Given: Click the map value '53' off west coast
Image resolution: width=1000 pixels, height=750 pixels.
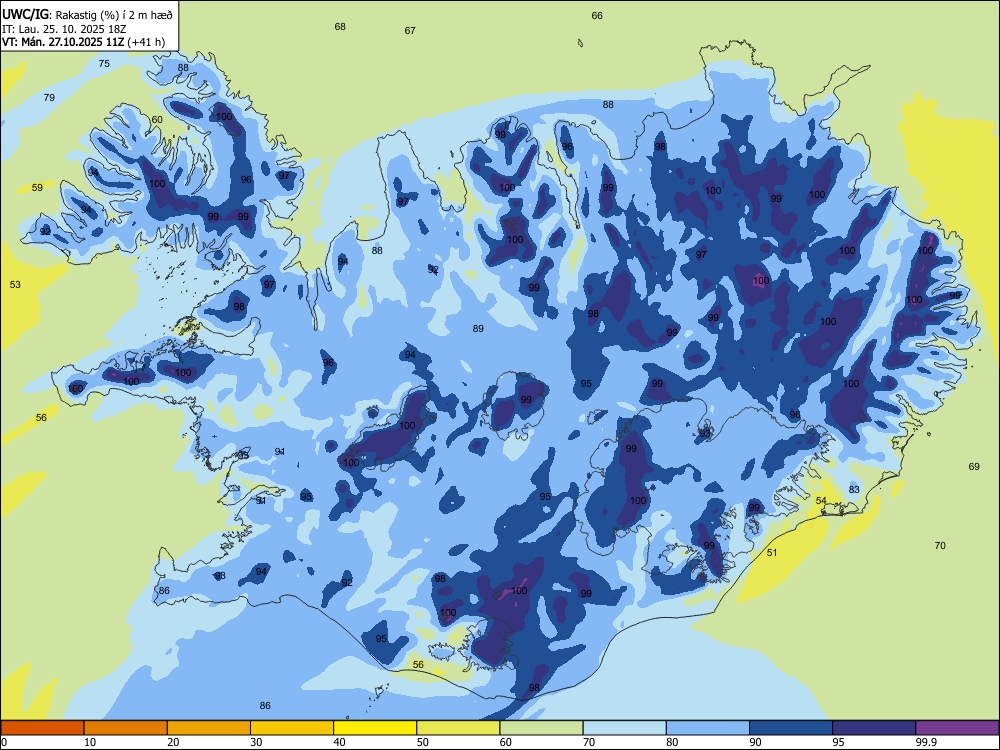Looking at the screenshot, I should tap(15, 284).
